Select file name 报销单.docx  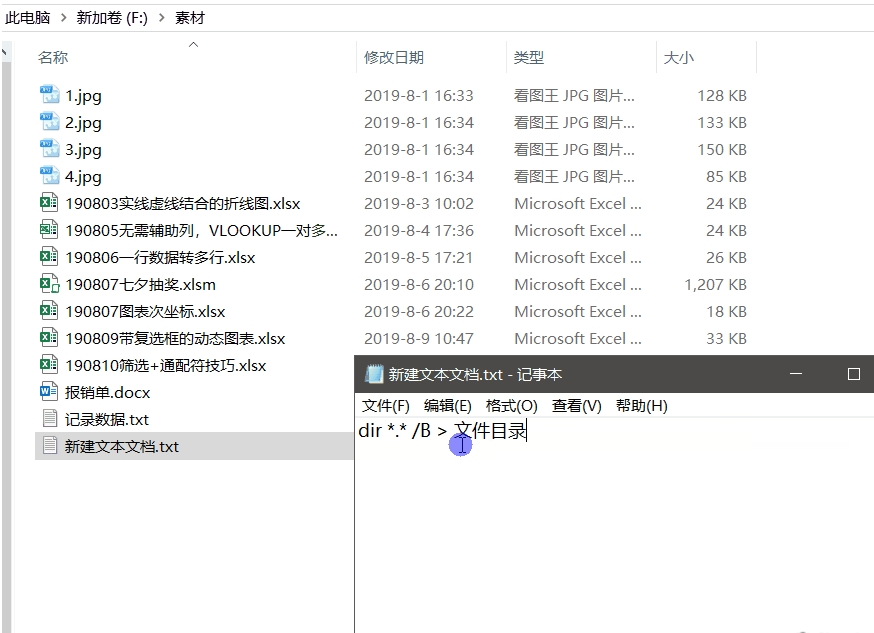tap(108, 392)
